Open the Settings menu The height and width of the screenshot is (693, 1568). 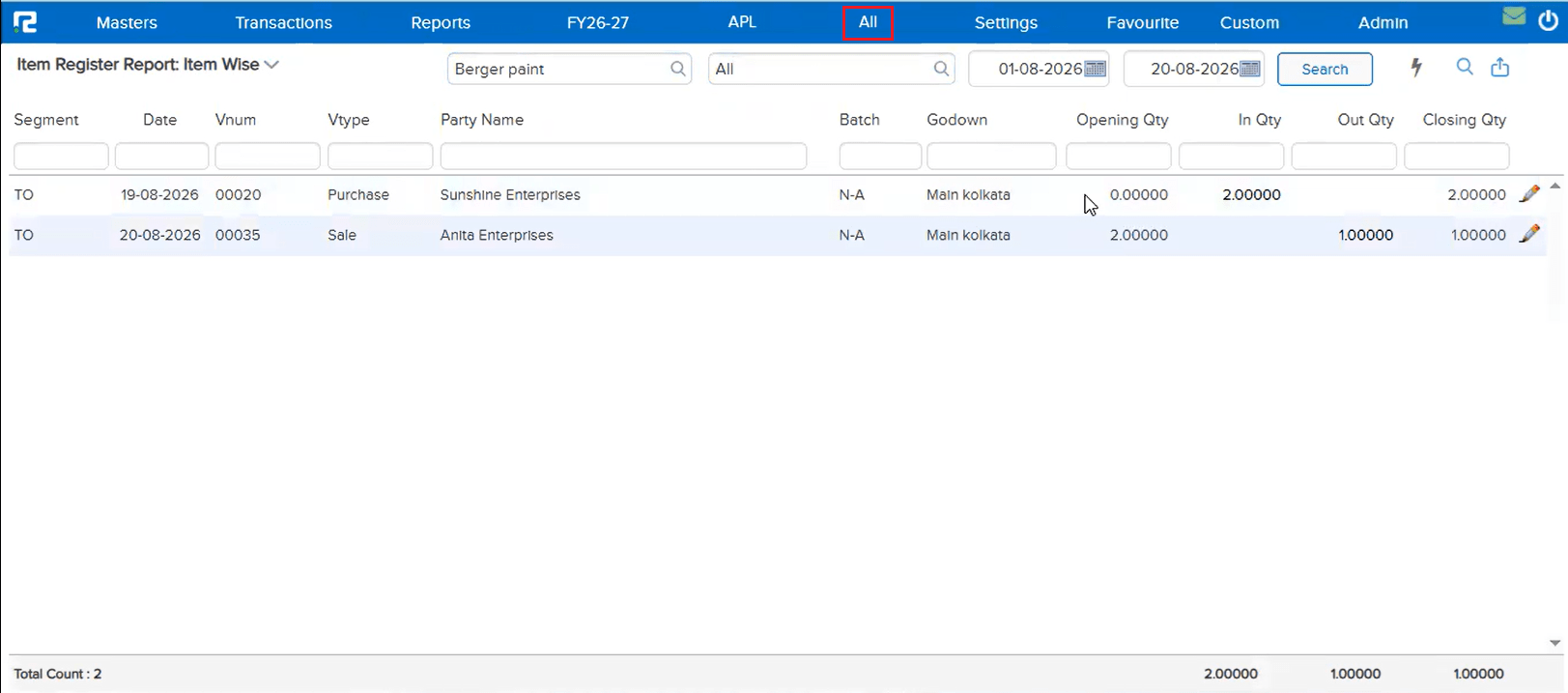click(1006, 22)
